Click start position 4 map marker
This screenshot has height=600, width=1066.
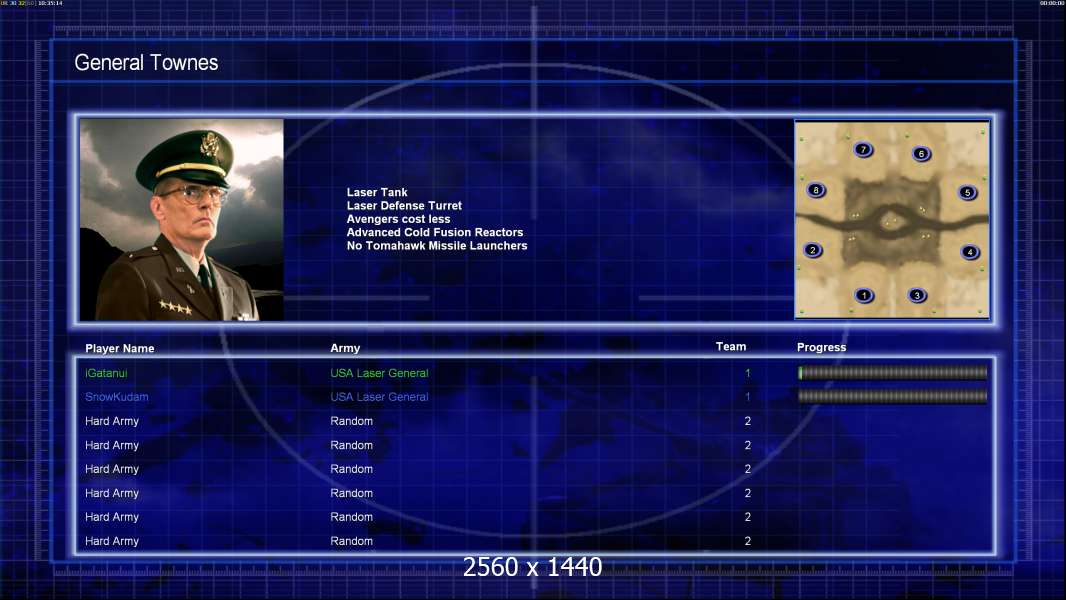click(970, 252)
